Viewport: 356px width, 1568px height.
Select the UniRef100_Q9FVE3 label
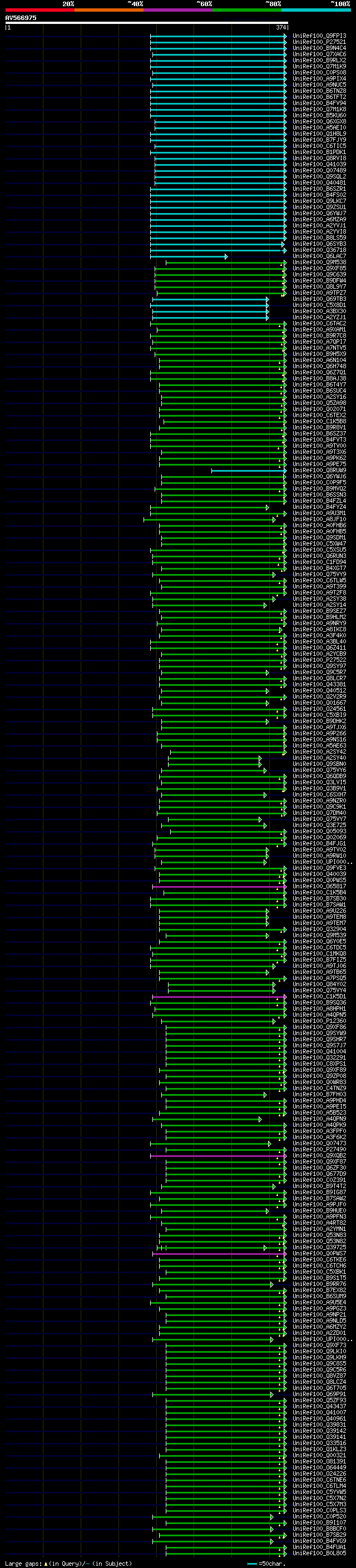click(319, 868)
